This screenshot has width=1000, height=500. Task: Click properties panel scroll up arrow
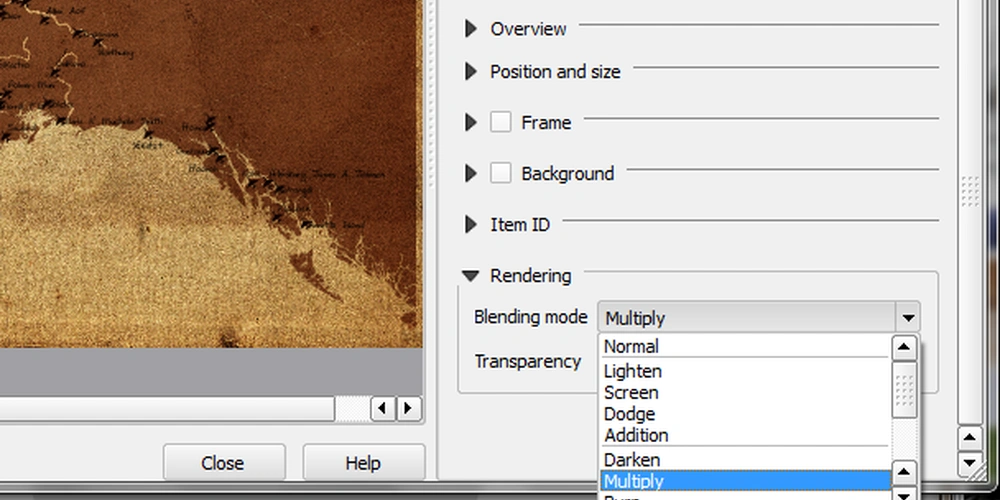pos(970,438)
